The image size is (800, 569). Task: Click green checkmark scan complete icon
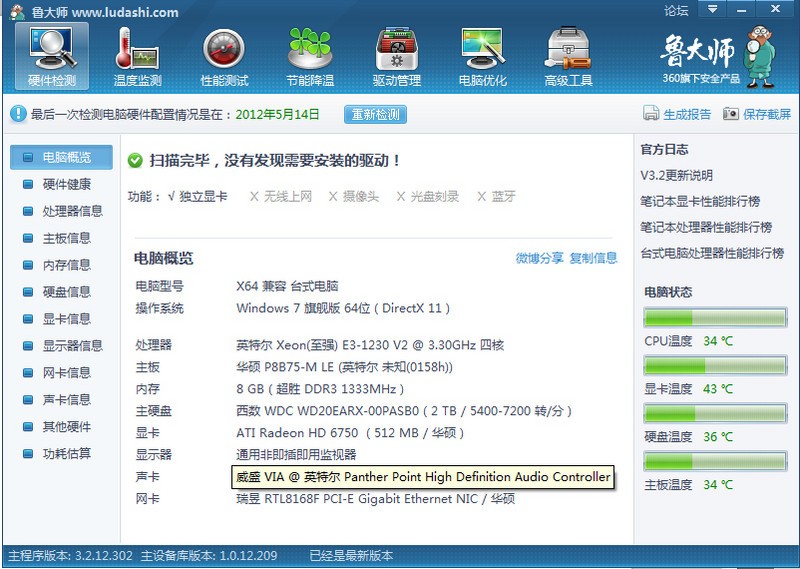pos(135,161)
